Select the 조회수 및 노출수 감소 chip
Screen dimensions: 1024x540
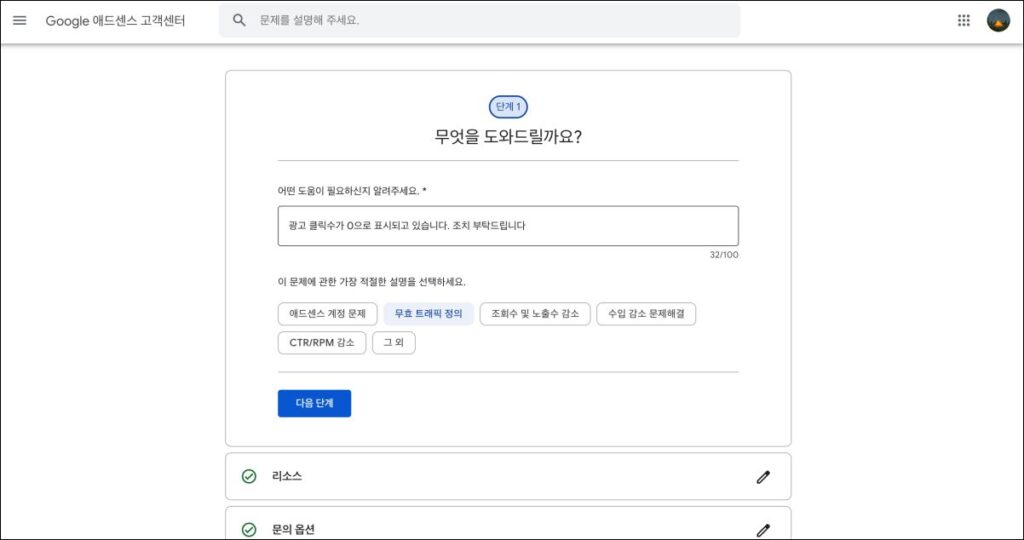535,313
